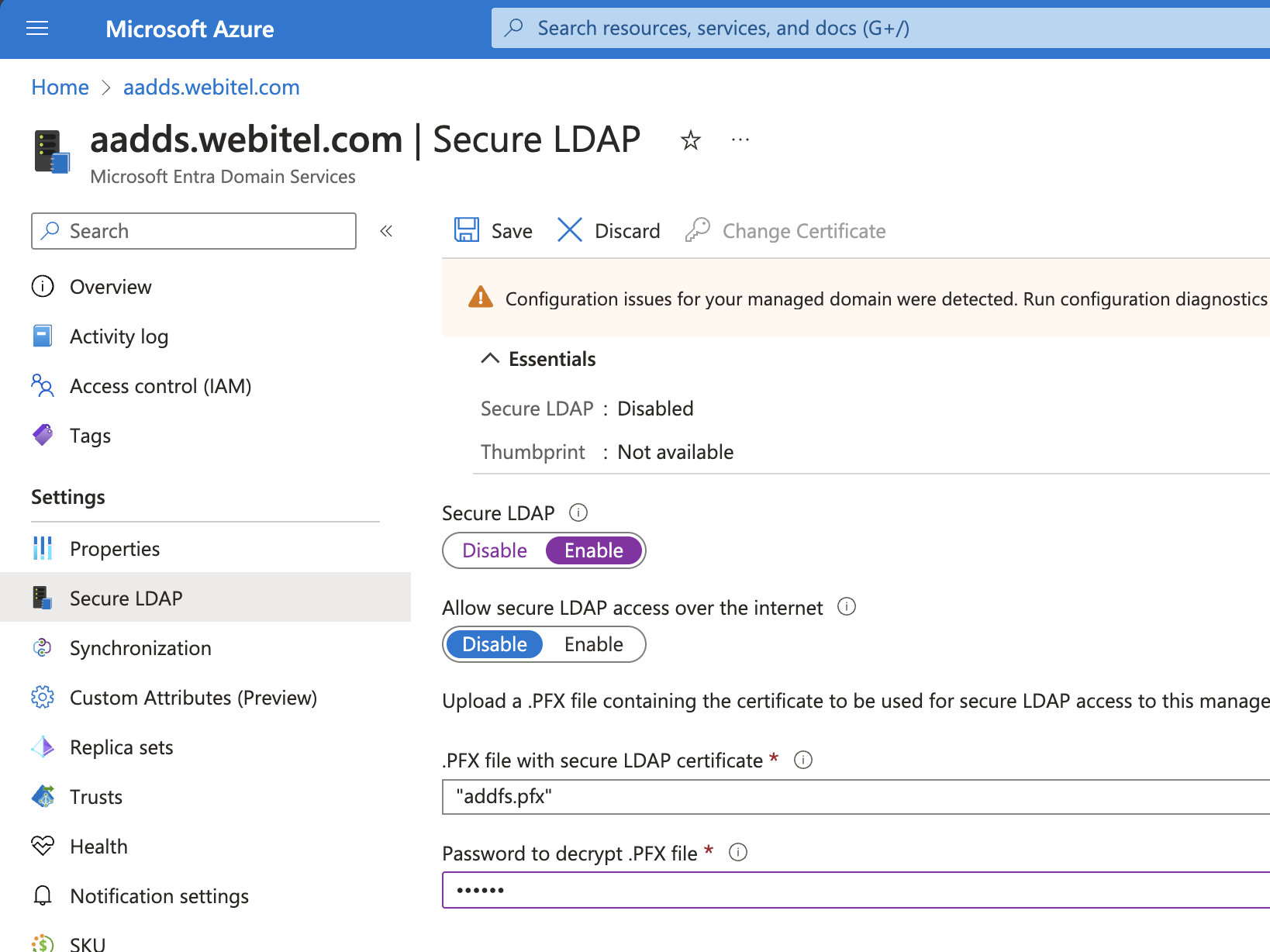Set Secure LDAP to Disable
Screen dimensions: 1270x952
[x=495, y=550]
